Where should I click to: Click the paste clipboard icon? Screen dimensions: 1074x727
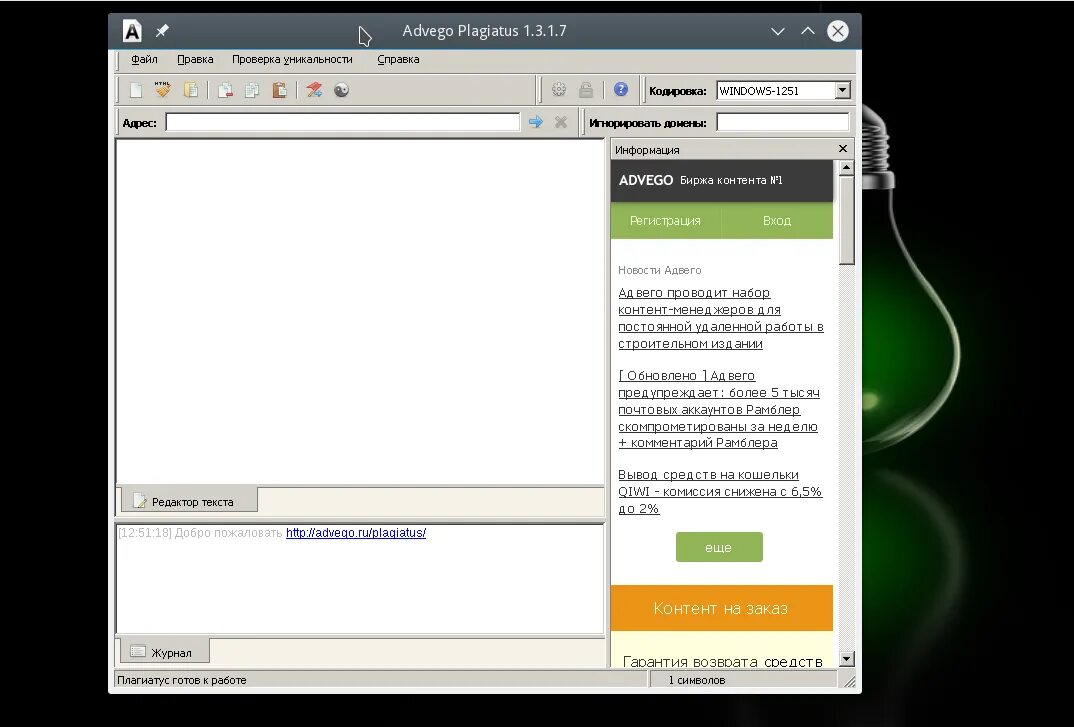279,90
